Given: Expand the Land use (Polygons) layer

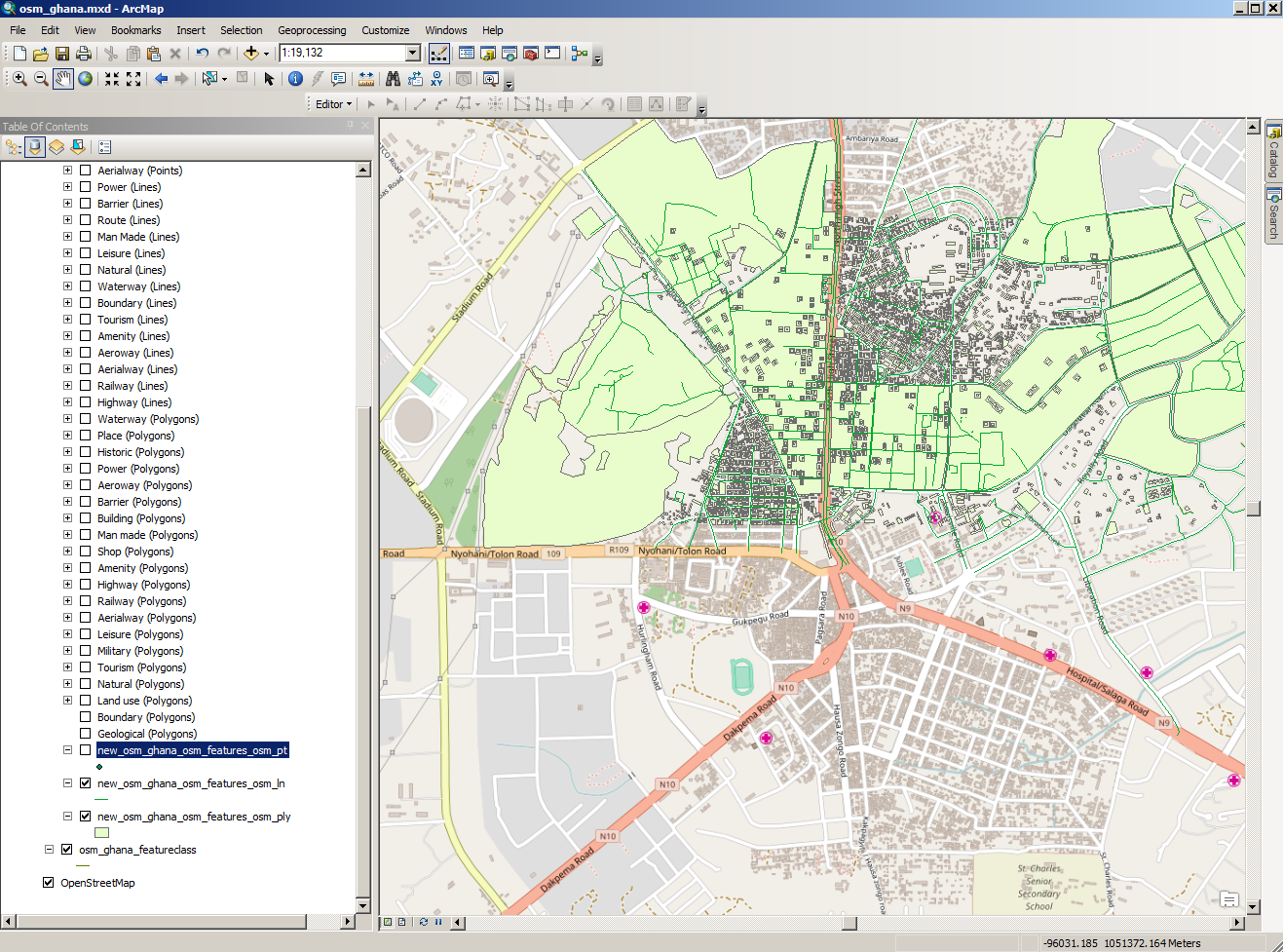Looking at the screenshot, I should [x=67, y=701].
